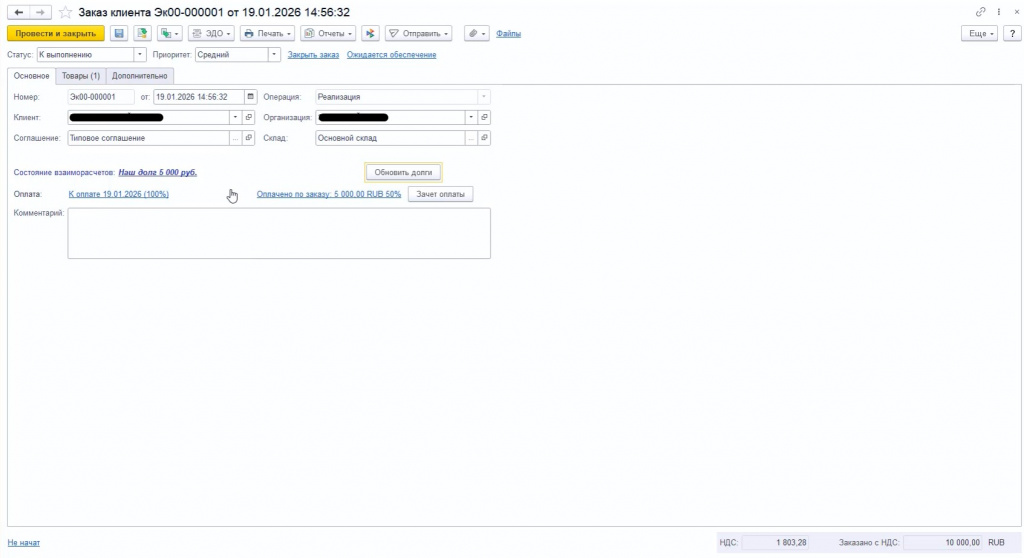Go back with the left arrow button
This screenshot has width=1024, height=558.
(x=18, y=12)
